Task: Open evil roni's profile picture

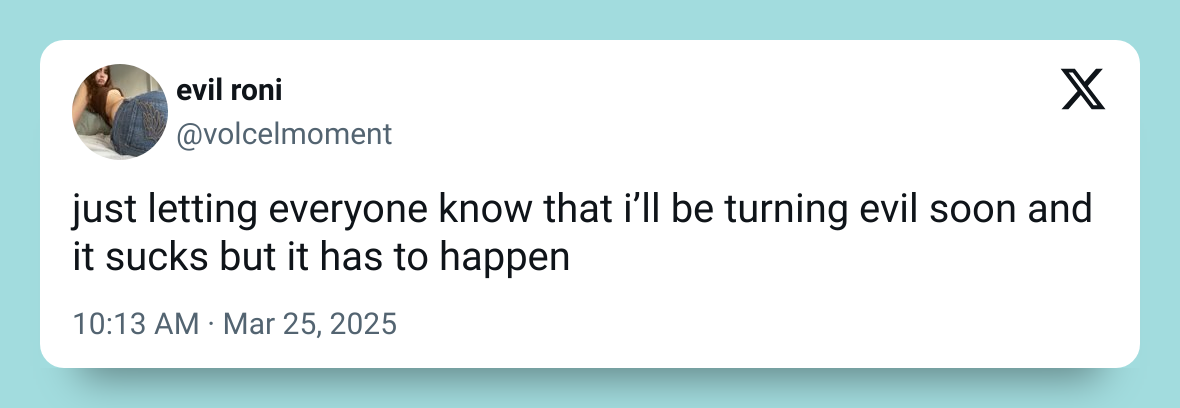Action: point(119,110)
